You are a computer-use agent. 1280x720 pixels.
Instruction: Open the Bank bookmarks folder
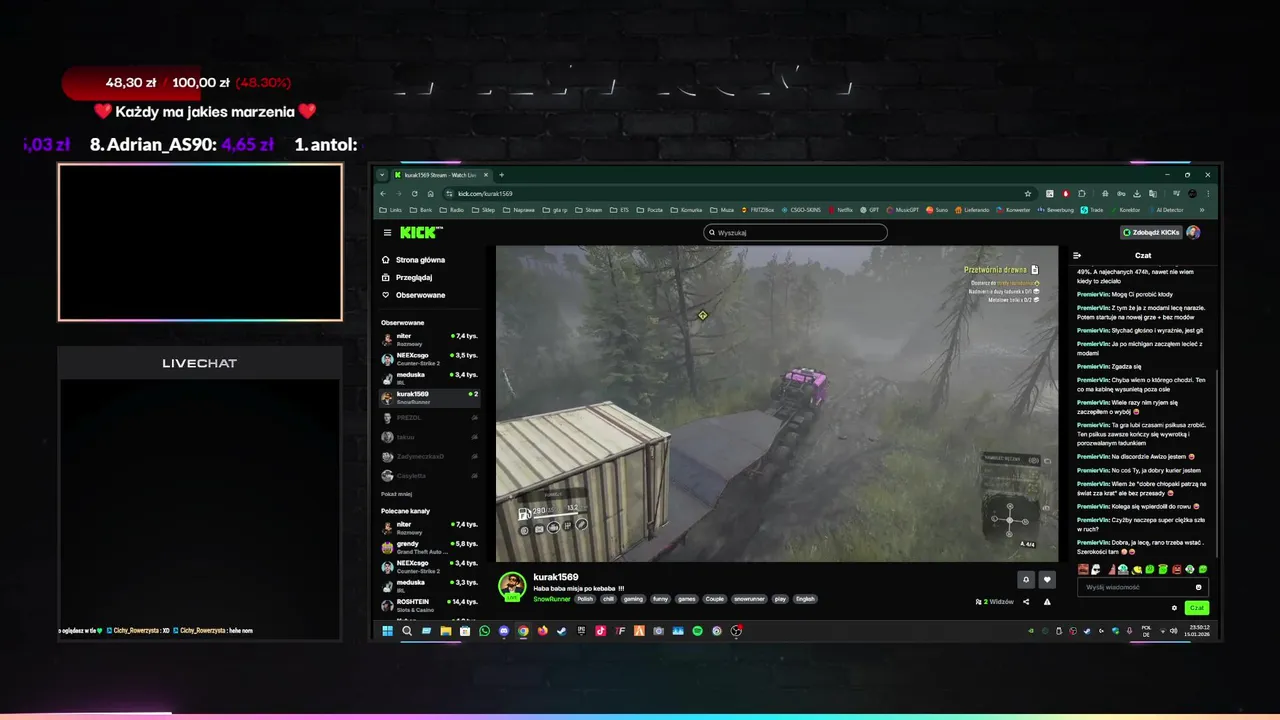pos(420,210)
